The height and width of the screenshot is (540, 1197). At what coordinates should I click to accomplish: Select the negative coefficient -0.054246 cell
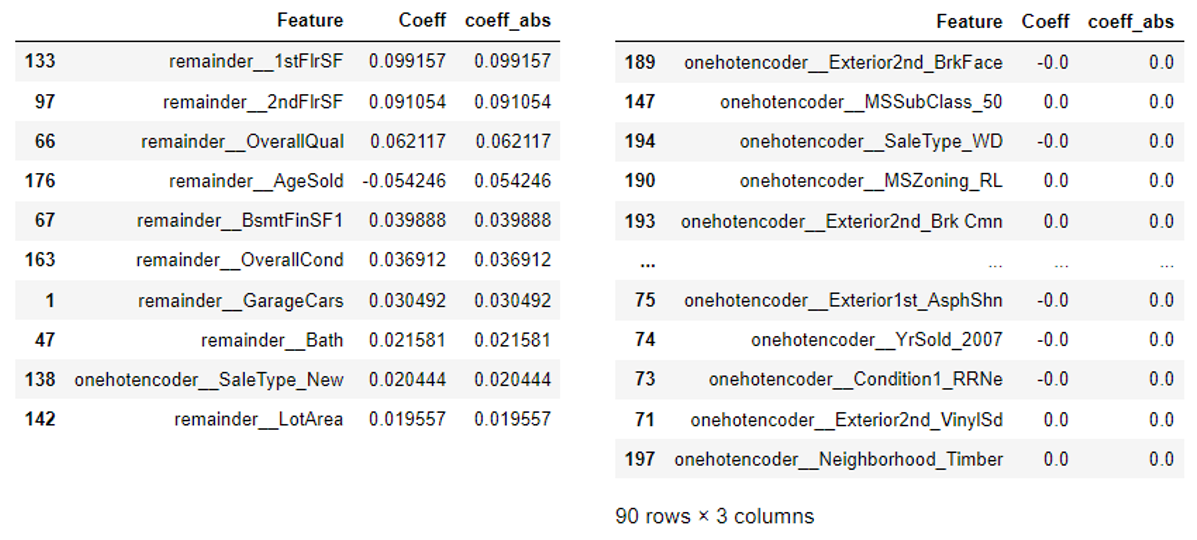[407, 181]
